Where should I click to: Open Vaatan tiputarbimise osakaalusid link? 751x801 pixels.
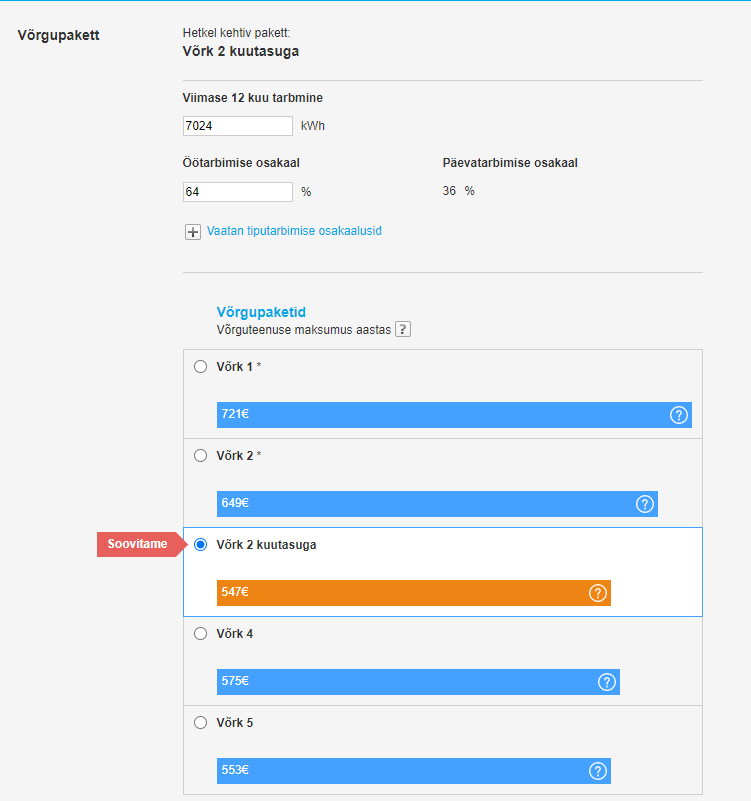294,231
